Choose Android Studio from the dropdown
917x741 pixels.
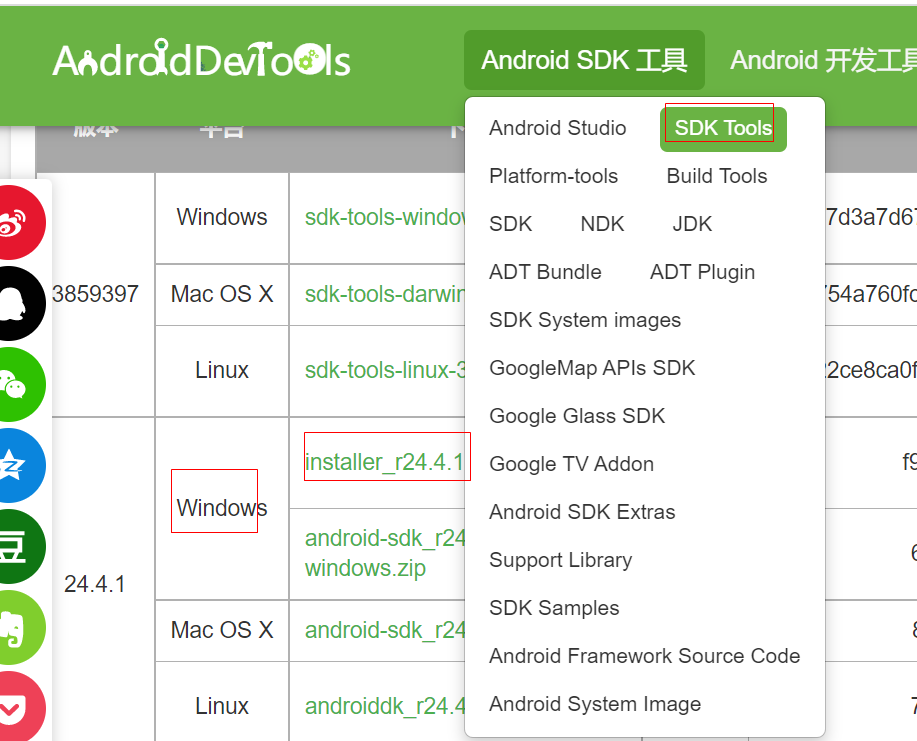pyautogui.click(x=557, y=128)
